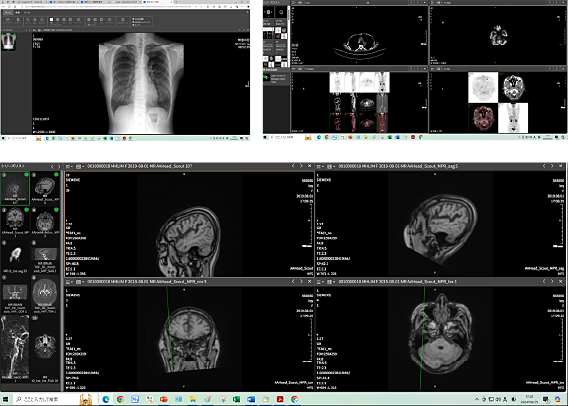The width and height of the screenshot is (568, 406).
Task: Select single-view layout icon in X-ray toolbar
Action: [51, 20]
